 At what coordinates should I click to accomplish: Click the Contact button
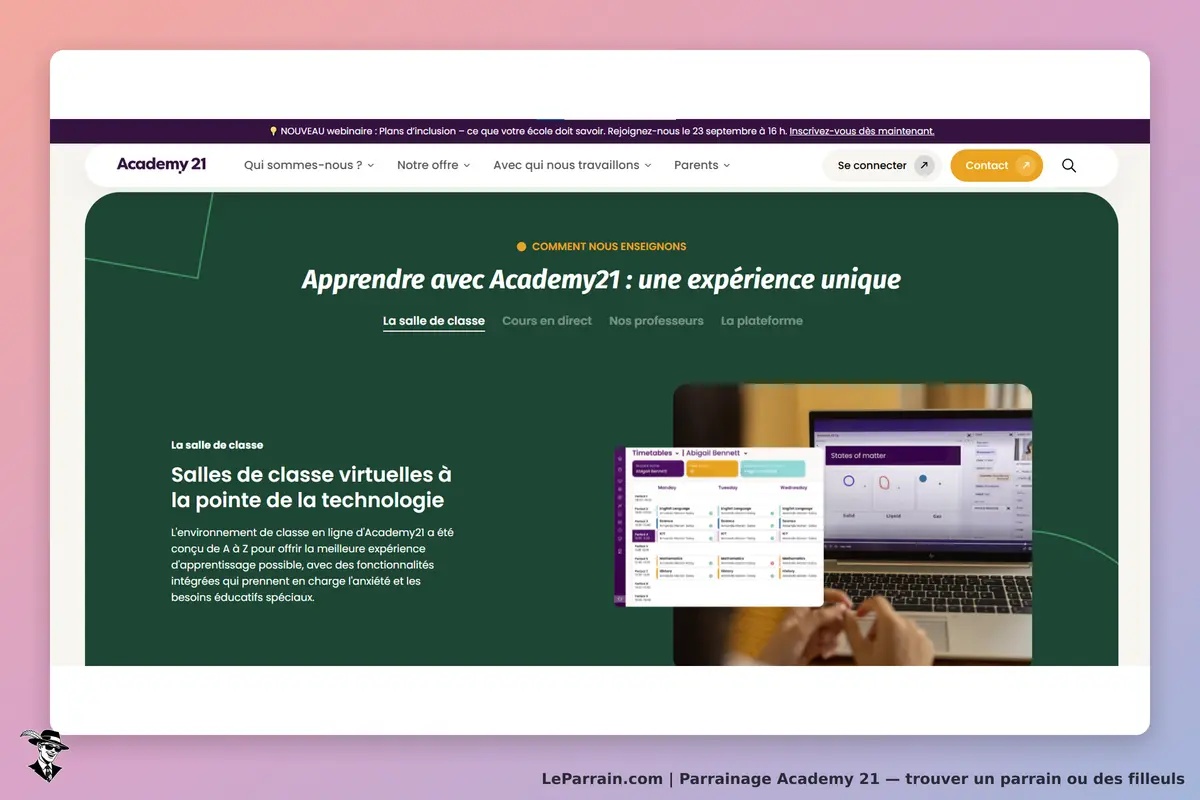996,166
